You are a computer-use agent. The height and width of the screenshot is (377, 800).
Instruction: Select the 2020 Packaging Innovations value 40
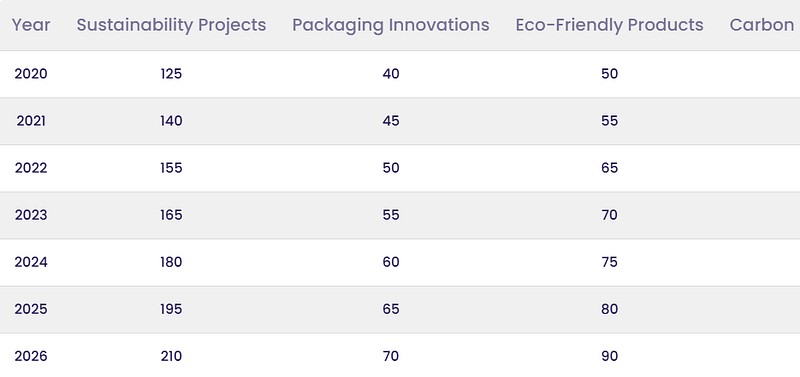point(391,74)
